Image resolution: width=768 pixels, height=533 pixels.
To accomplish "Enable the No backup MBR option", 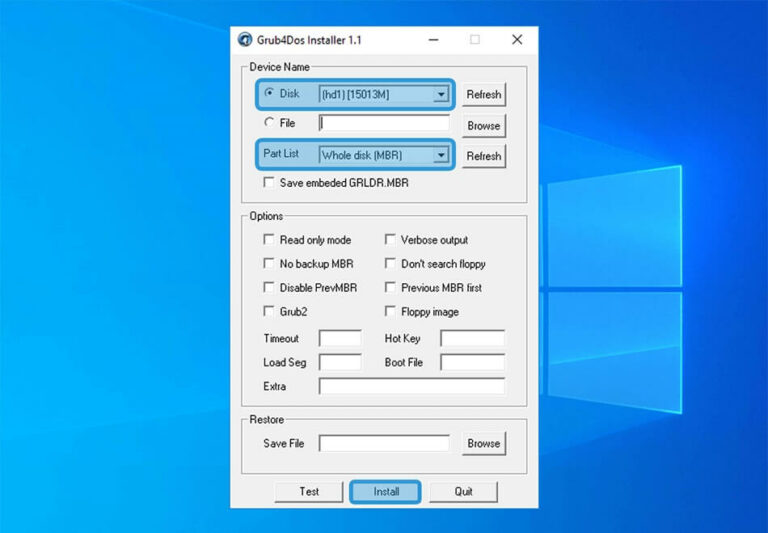I will click(268, 263).
